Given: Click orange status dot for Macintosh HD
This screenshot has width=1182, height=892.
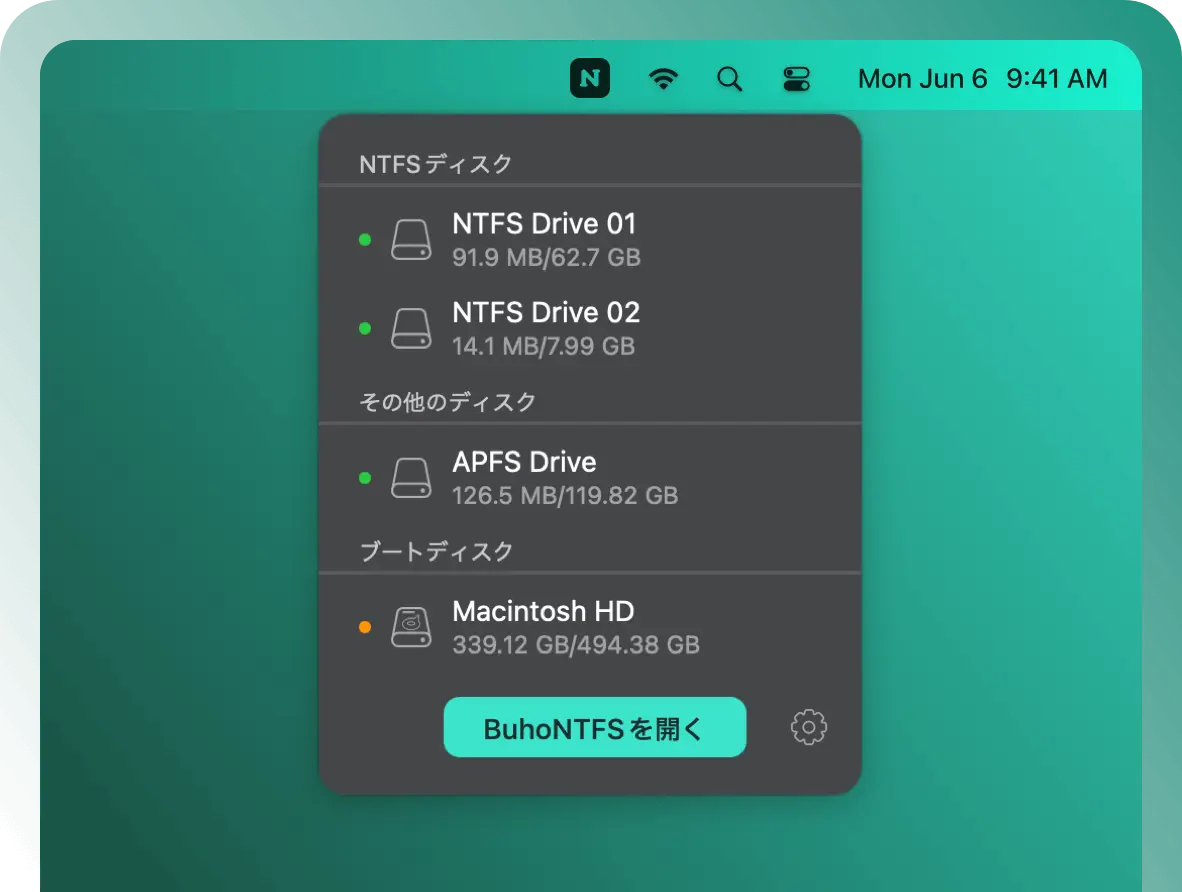Looking at the screenshot, I should point(365,627).
